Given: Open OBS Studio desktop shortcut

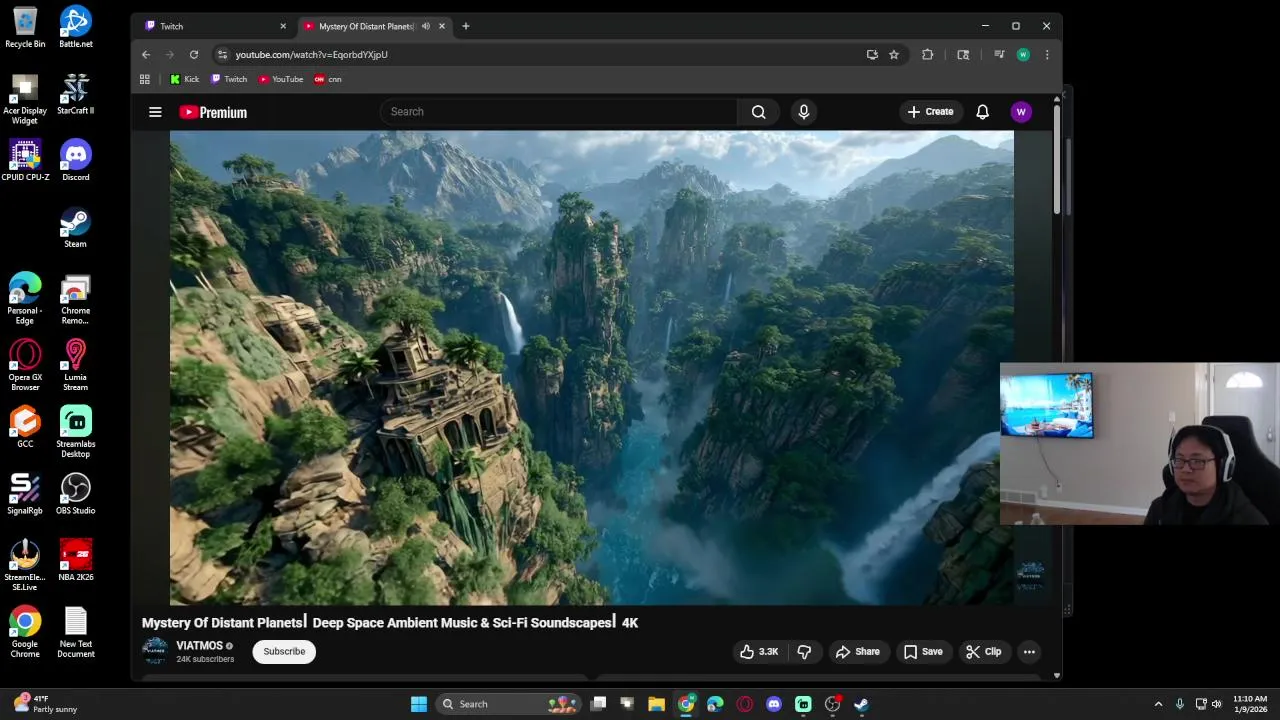Looking at the screenshot, I should tap(75, 495).
